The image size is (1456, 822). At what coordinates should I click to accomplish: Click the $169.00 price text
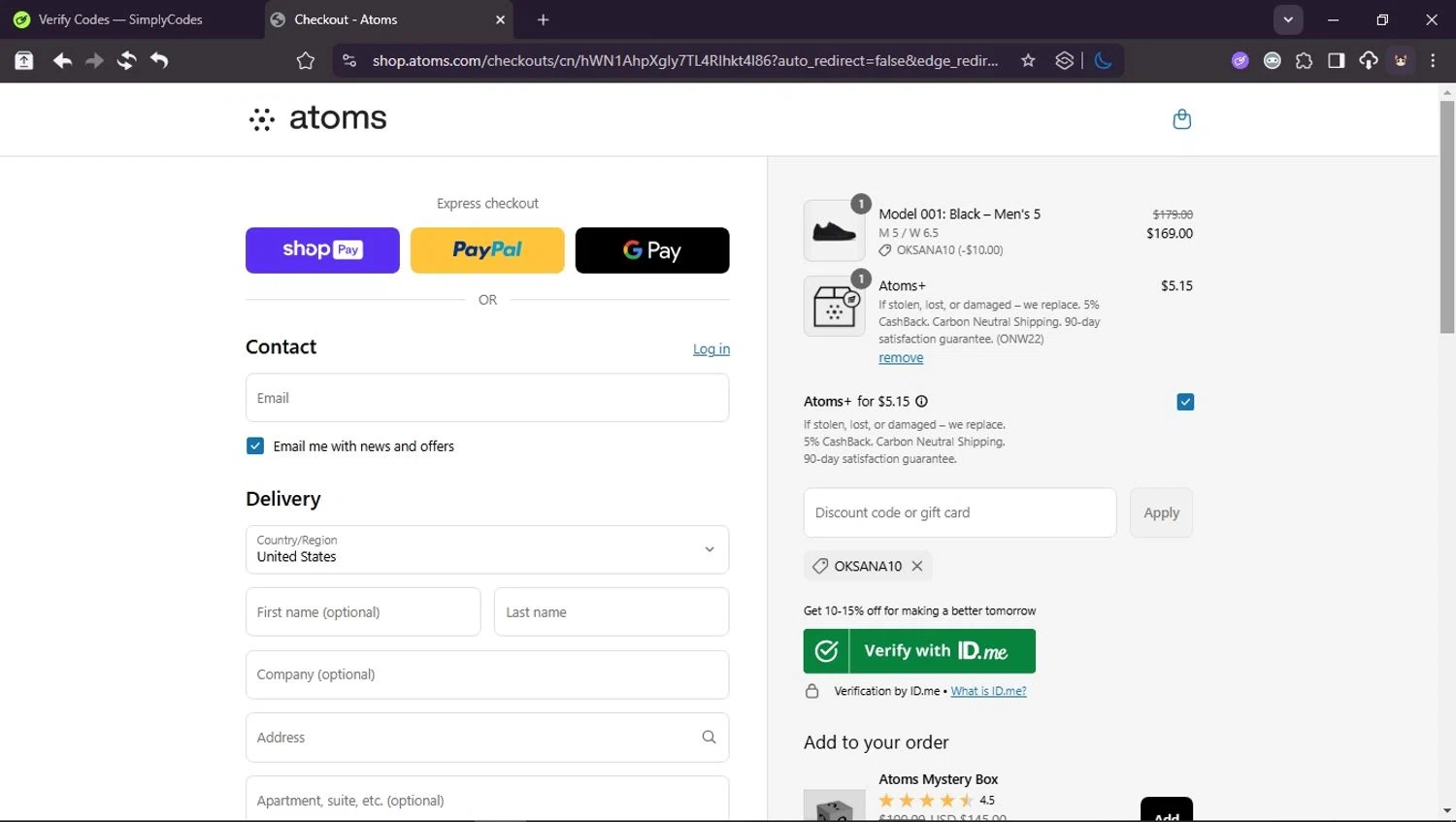pos(1170,233)
